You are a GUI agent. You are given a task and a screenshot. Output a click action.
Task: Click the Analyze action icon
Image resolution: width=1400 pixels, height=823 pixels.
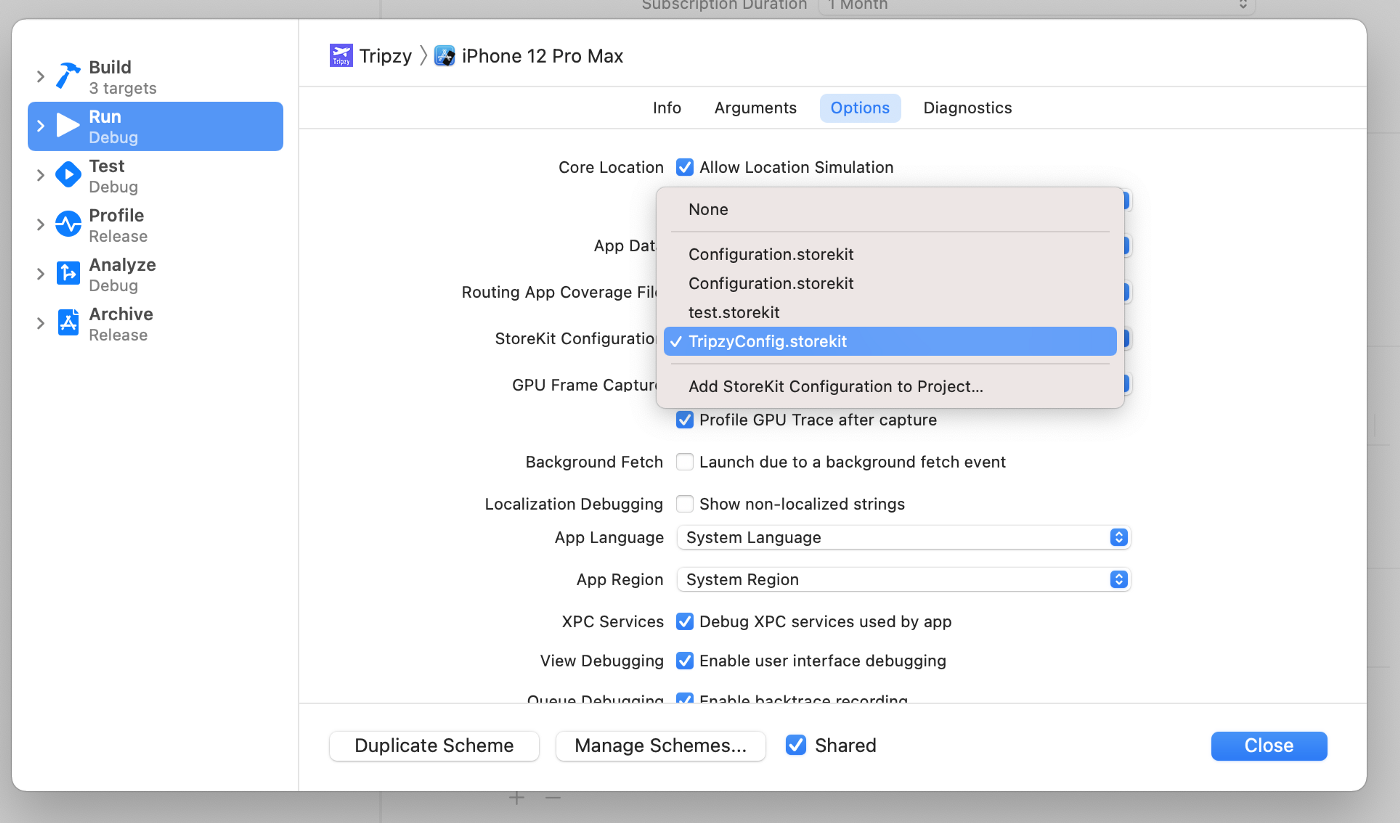(x=68, y=274)
